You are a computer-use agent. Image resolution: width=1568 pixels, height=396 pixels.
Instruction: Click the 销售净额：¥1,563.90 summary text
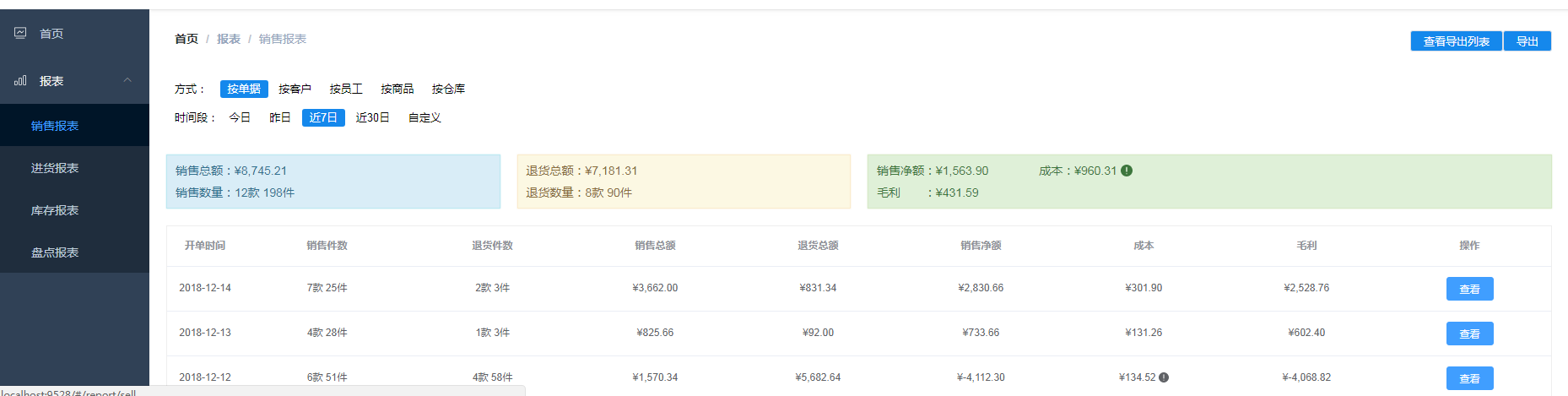[933, 171]
